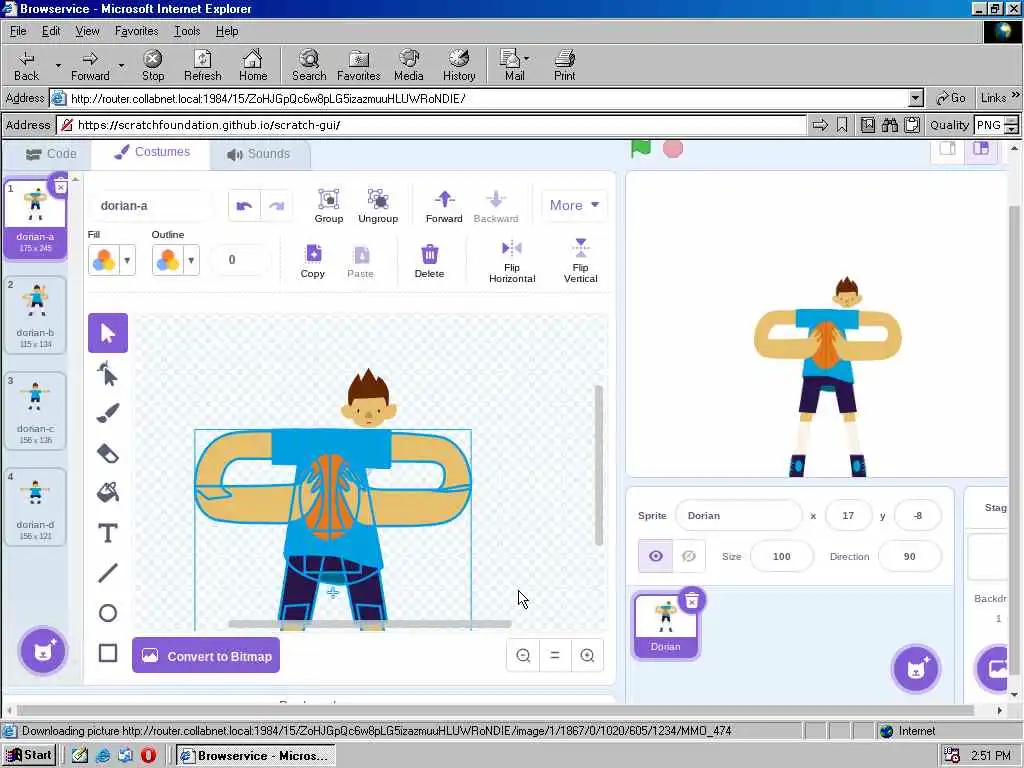
Task: Select the Fill bucket tool
Action: pos(108,493)
